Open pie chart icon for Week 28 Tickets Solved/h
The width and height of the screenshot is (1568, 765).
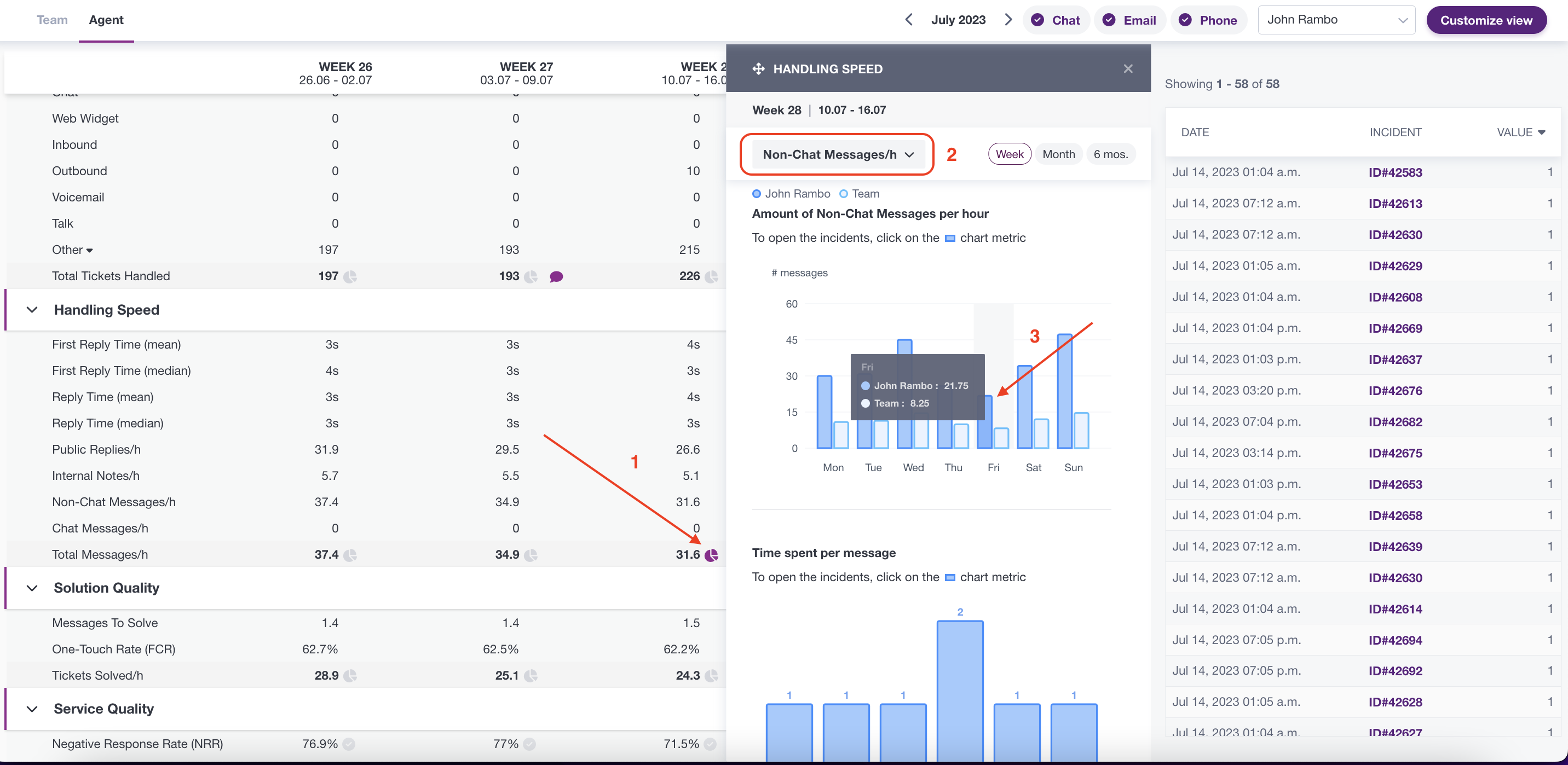pyautogui.click(x=711, y=676)
